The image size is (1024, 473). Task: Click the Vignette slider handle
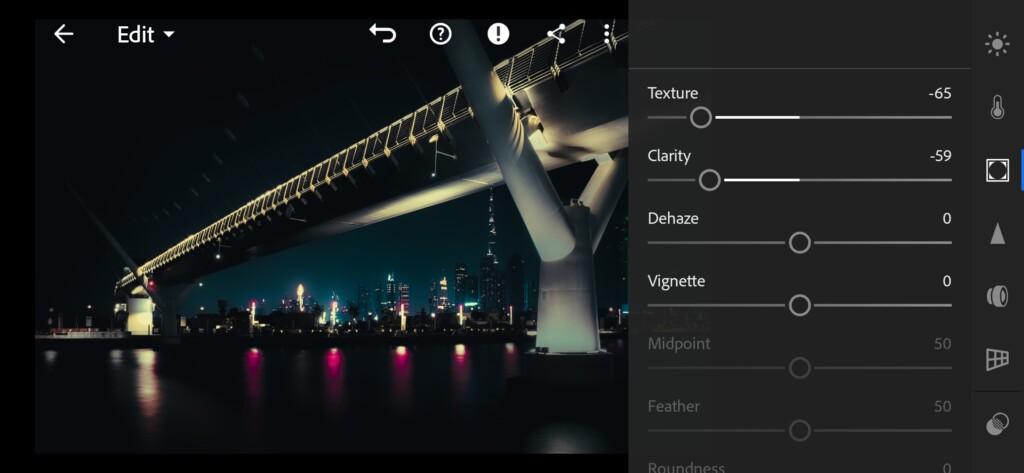click(799, 305)
